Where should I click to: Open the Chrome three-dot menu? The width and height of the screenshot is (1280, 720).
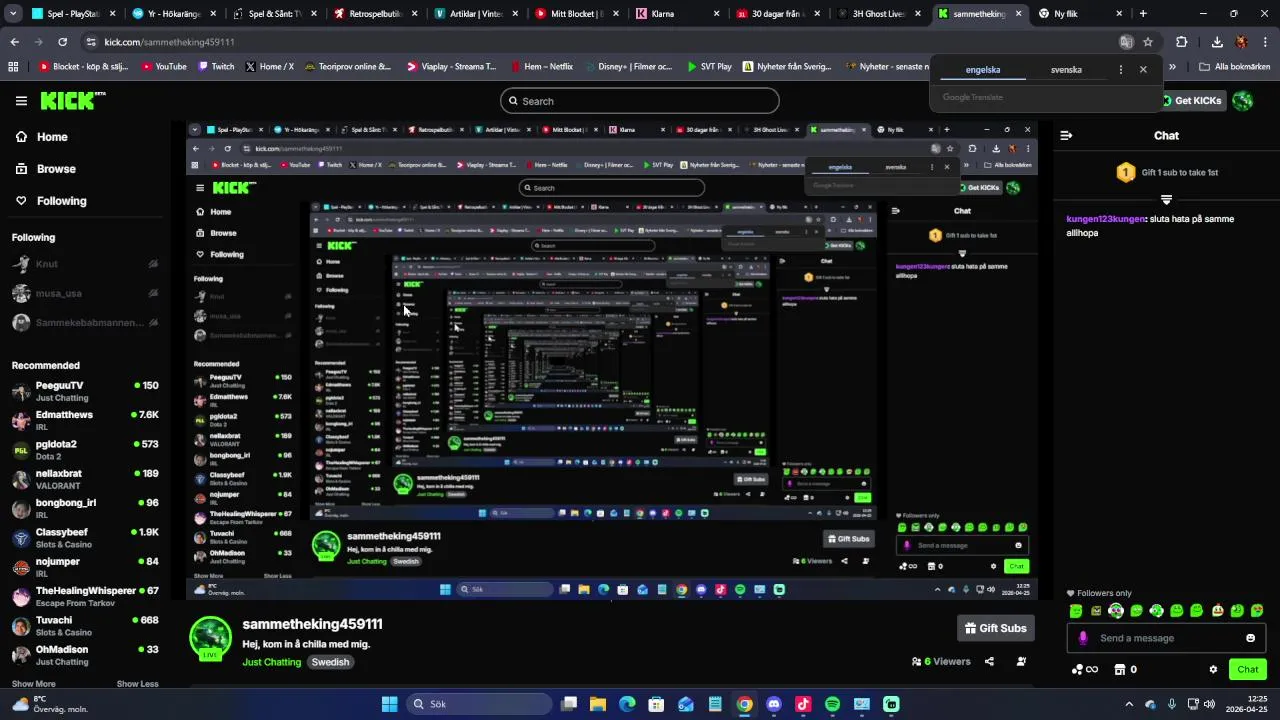(1265, 42)
